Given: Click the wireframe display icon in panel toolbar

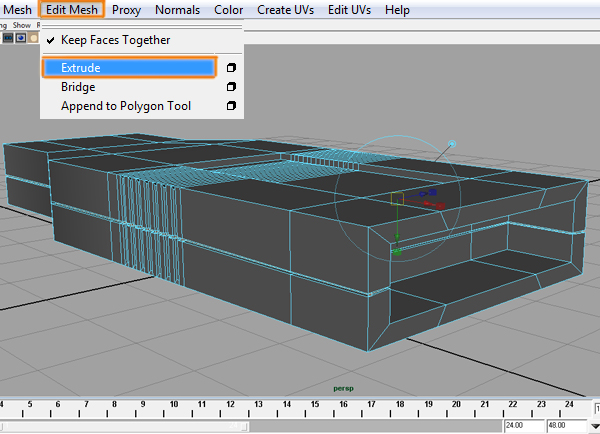Looking at the screenshot, I should coord(8,38).
